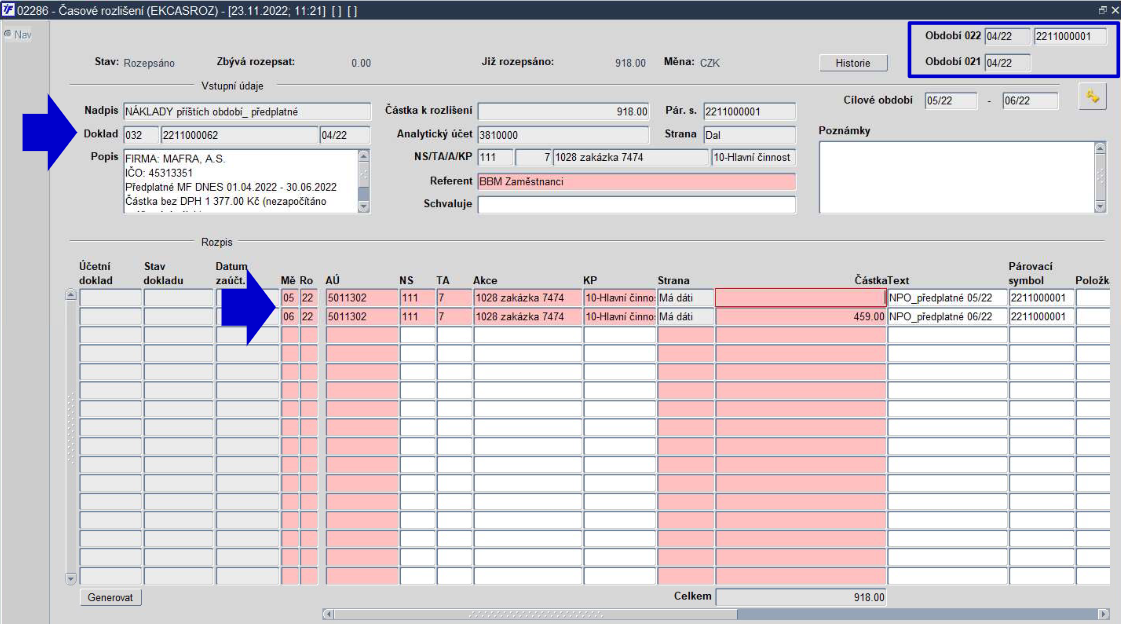Click the Nadpis field with NÁKLADY příštích období
1121x624 pixels.
pyautogui.click(x=247, y=112)
